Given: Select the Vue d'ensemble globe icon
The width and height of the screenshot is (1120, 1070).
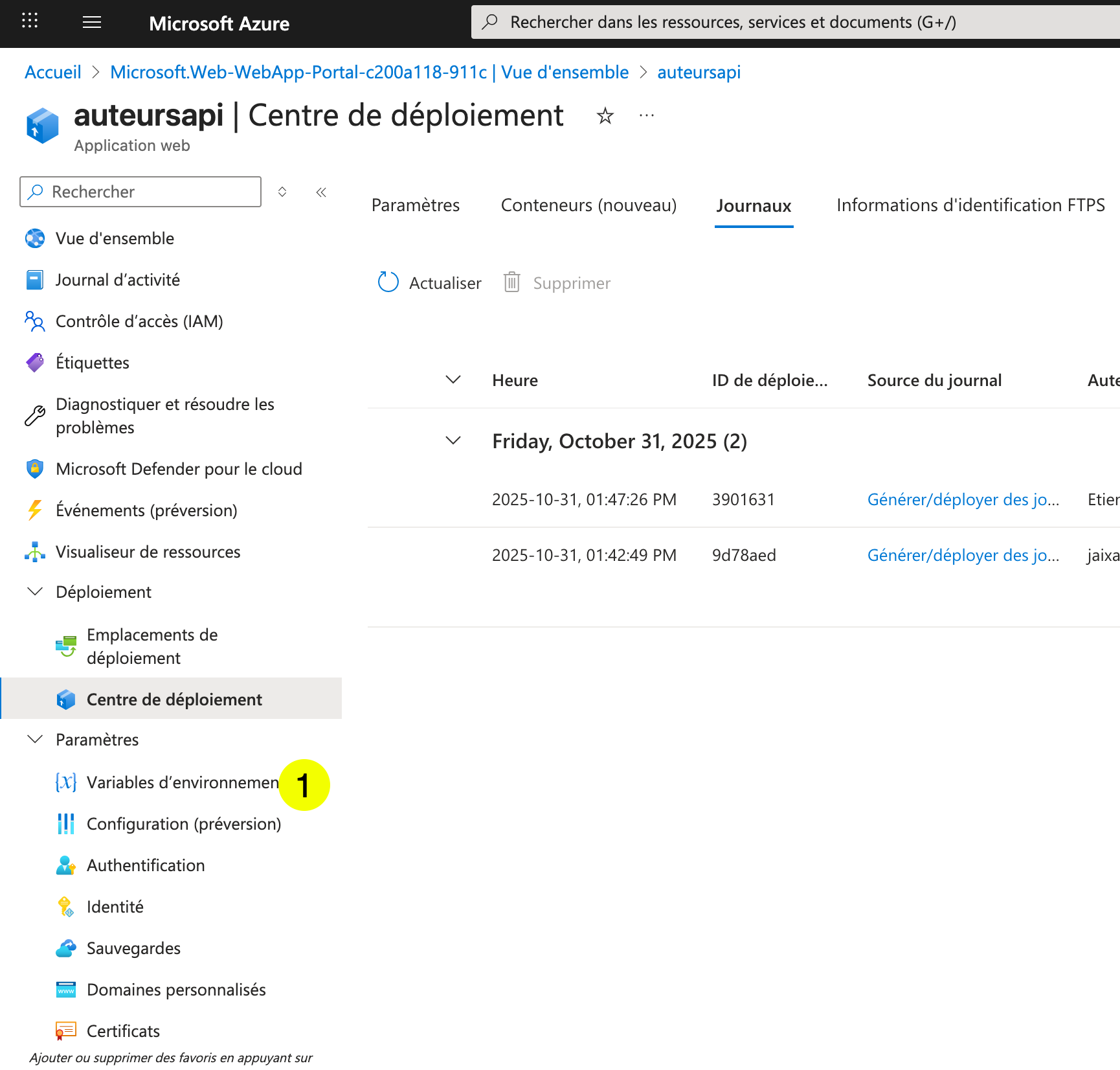Looking at the screenshot, I should tap(34, 238).
